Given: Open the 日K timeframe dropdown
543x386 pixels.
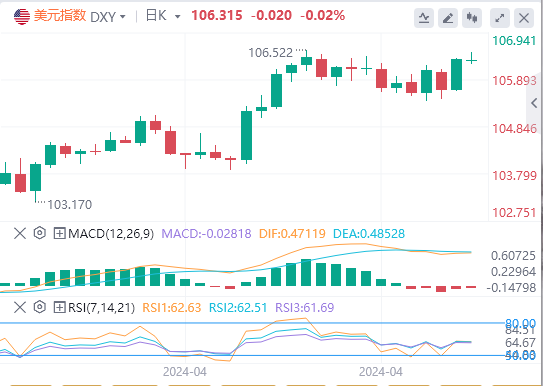Looking at the screenshot, I should [x=163, y=16].
